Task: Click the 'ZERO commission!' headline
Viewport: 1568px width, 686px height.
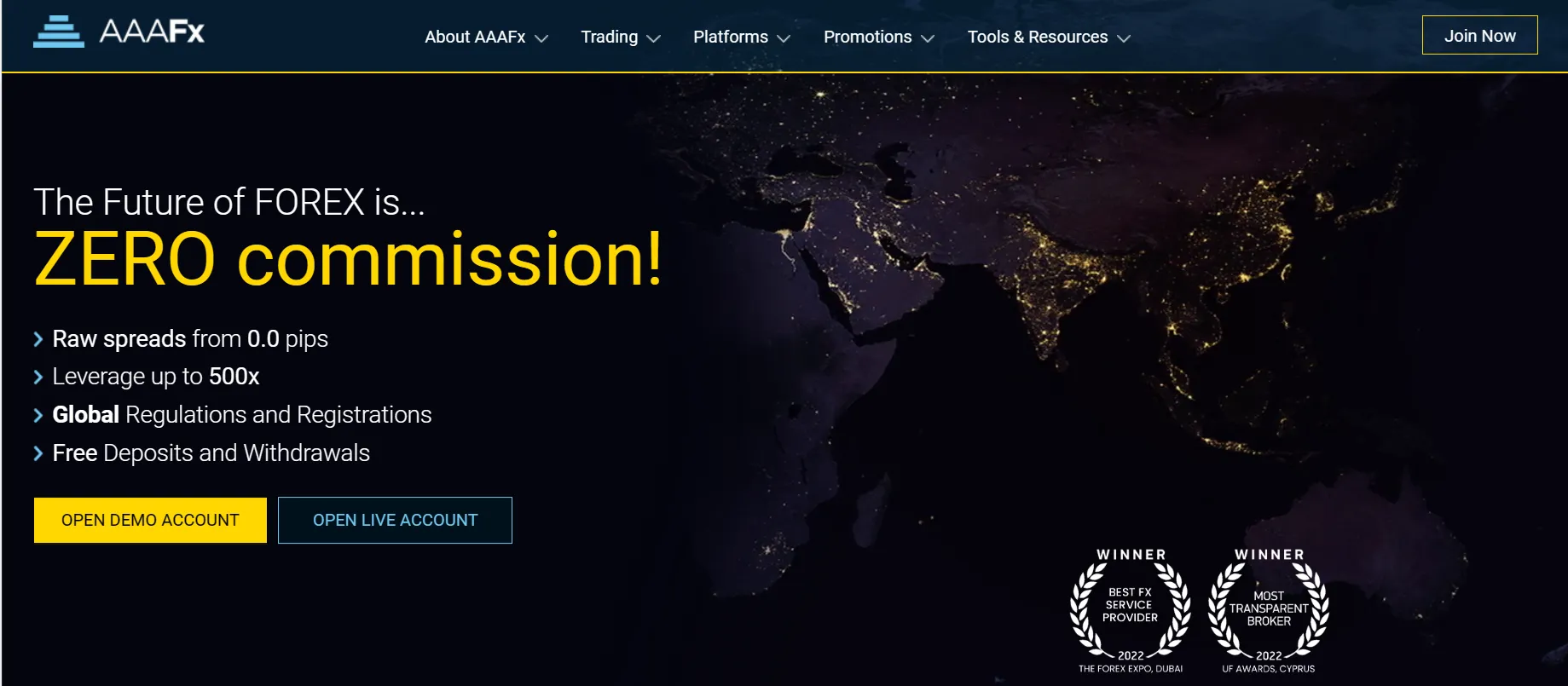Action: point(348,259)
